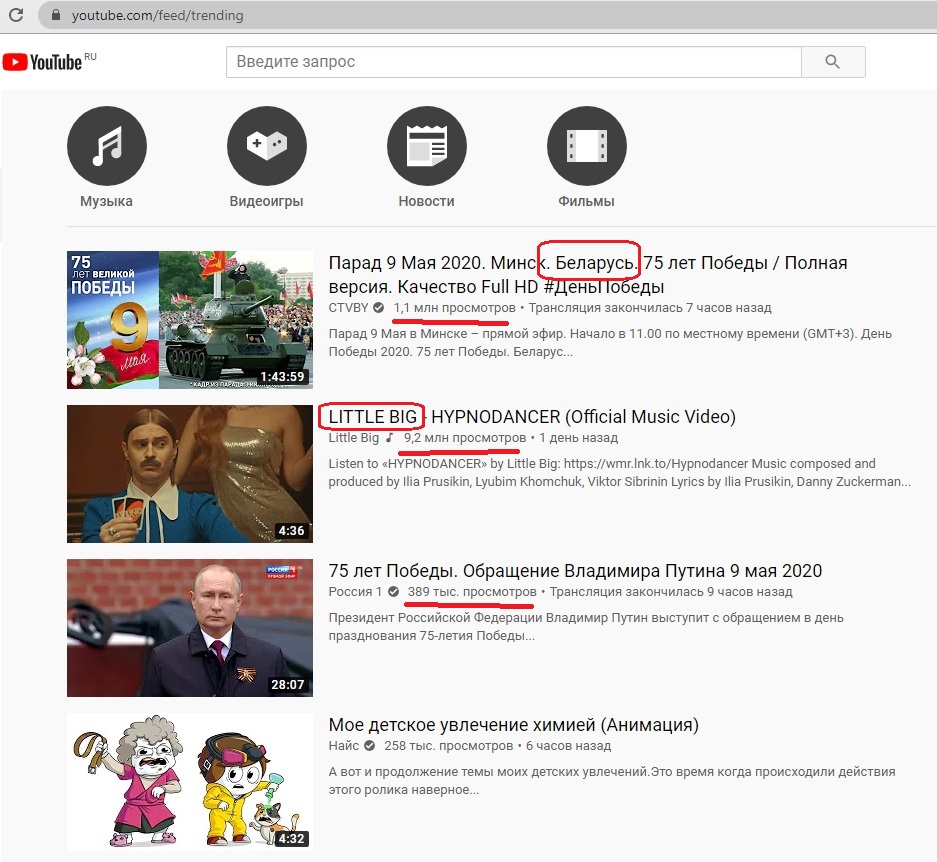Open the Putin address video thumbnail
This screenshot has width=937, height=862.
click(190, 628)
